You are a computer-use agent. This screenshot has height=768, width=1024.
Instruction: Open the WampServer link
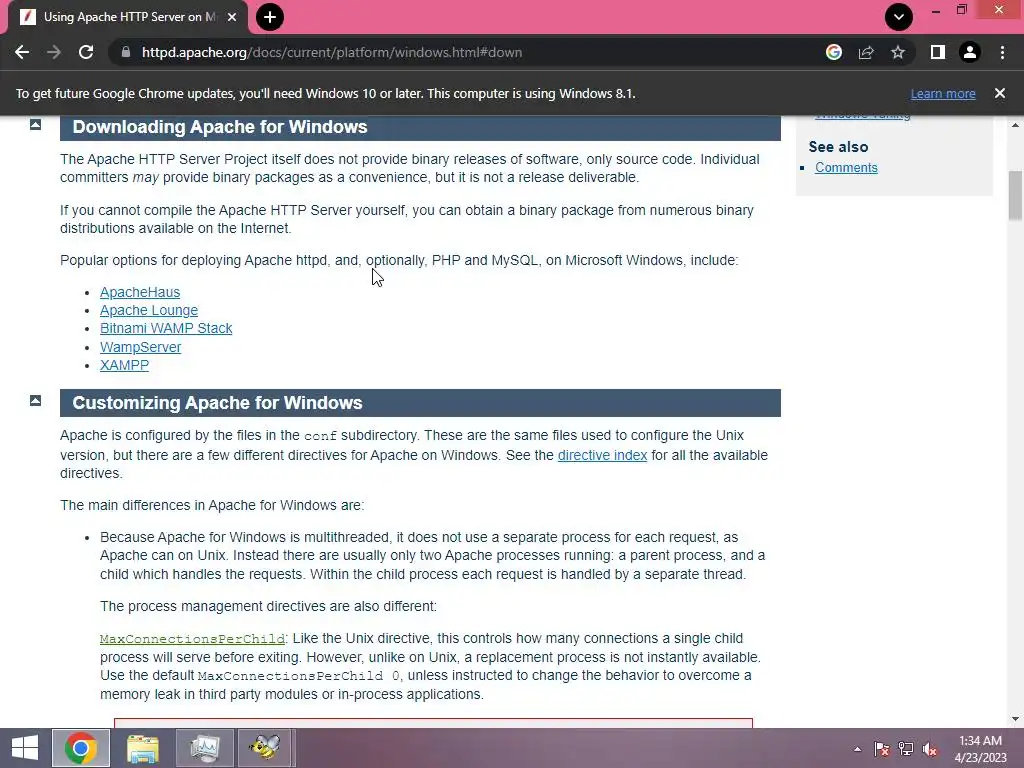tap(140, 347)
